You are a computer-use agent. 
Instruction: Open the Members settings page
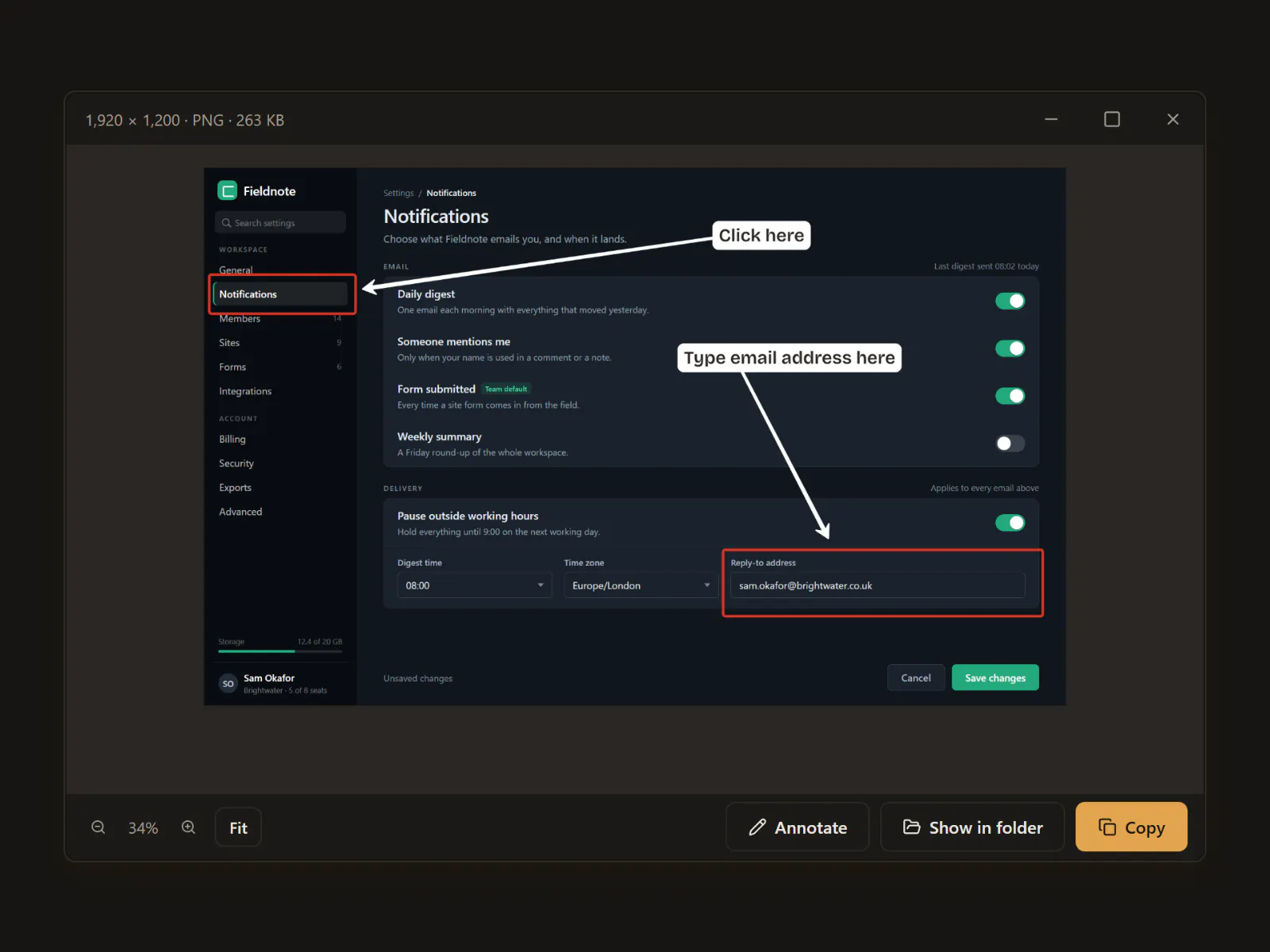click(240, 319)
